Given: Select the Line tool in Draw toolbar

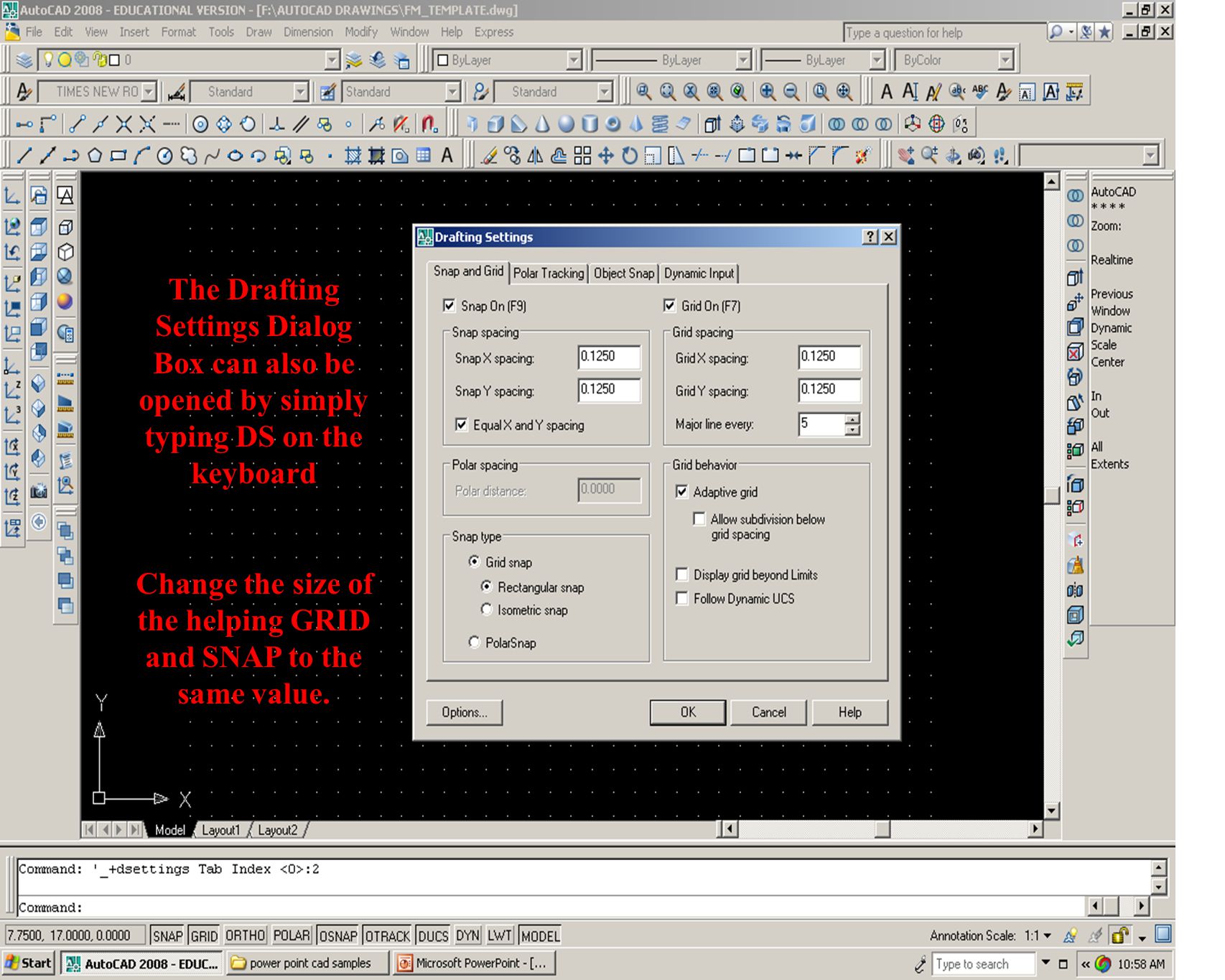Looking at the screenshot, I should [x=24, y=156].
